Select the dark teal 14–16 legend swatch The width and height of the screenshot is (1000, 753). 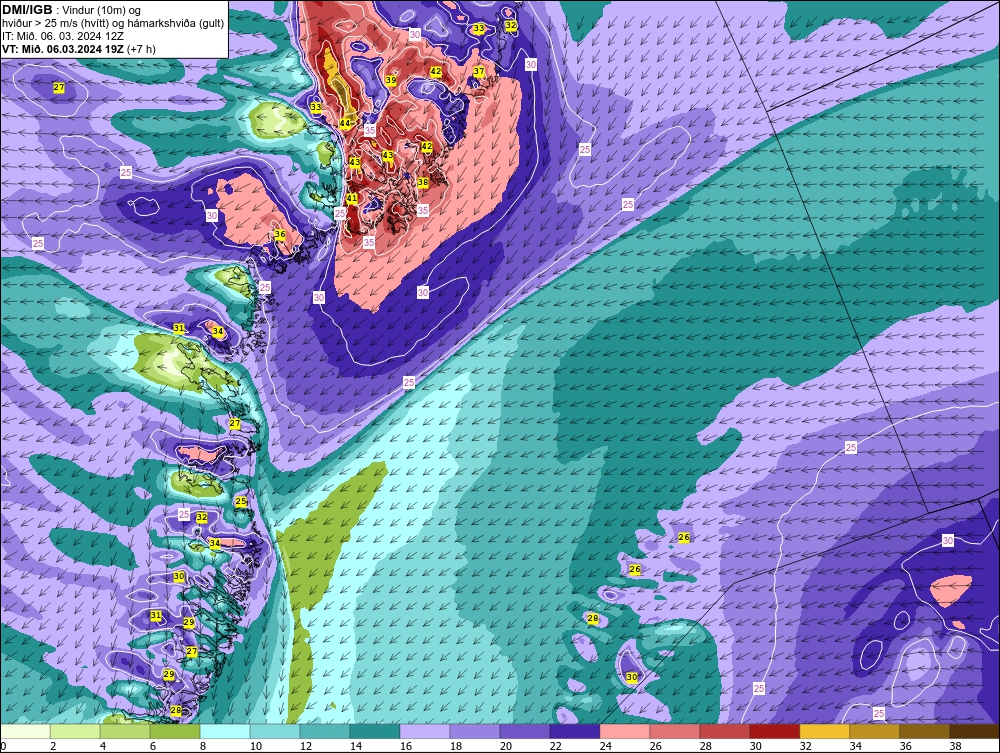pos(375,731)
